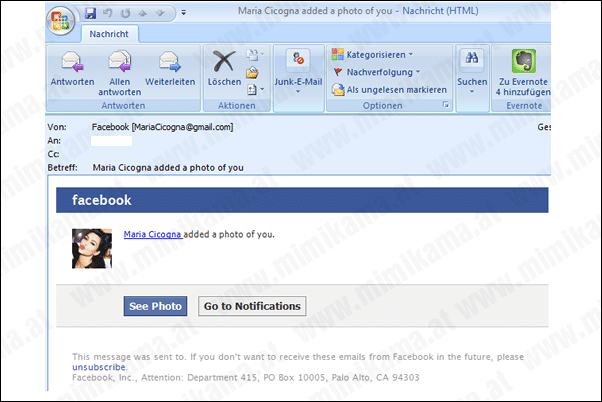This screenshot has width=602, height=402.
Task: Click the window title Nachricht (HTML)
Action: click(x=440, y=11)
